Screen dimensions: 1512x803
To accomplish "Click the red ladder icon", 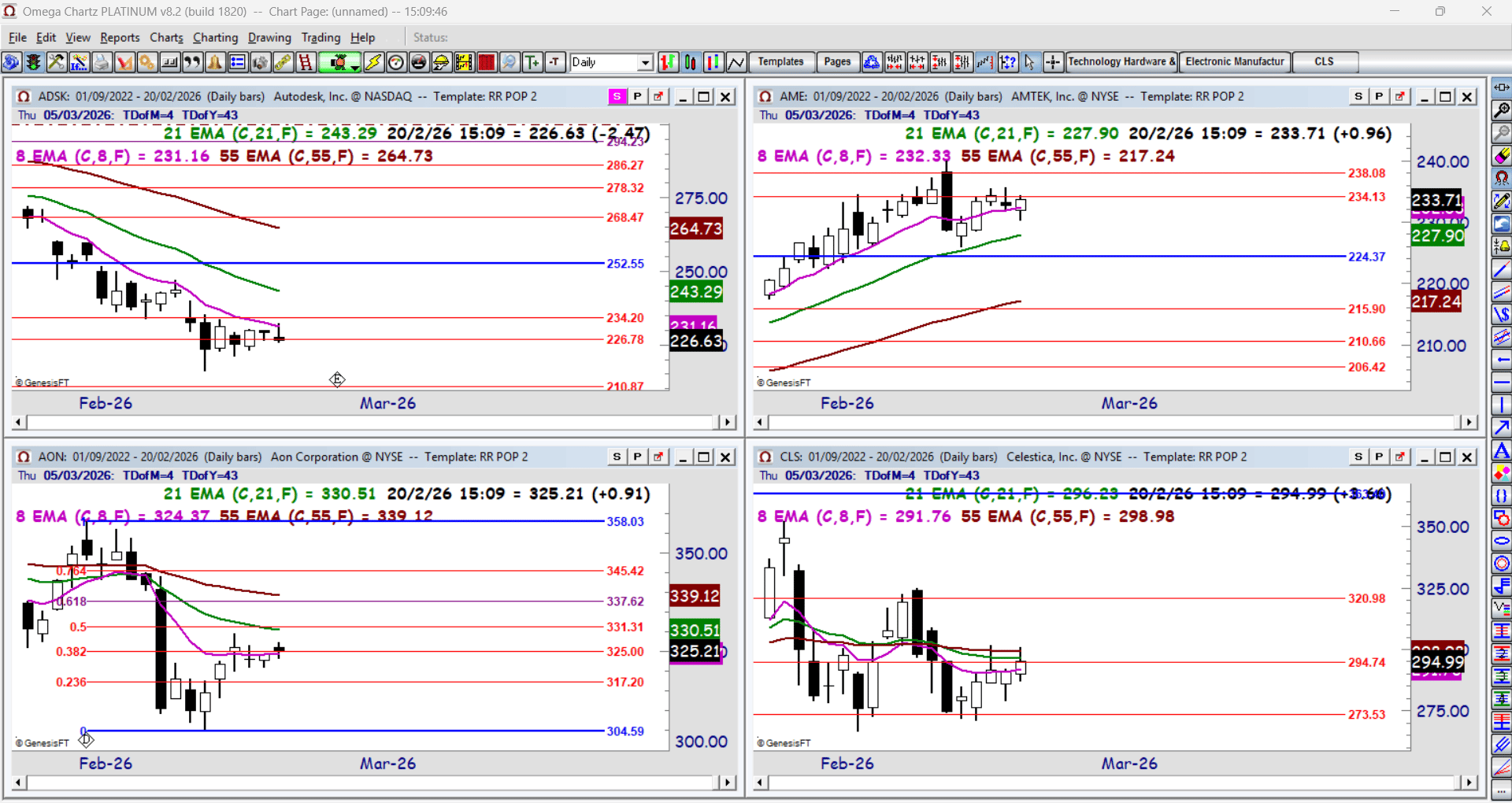I will coord(306,62).
